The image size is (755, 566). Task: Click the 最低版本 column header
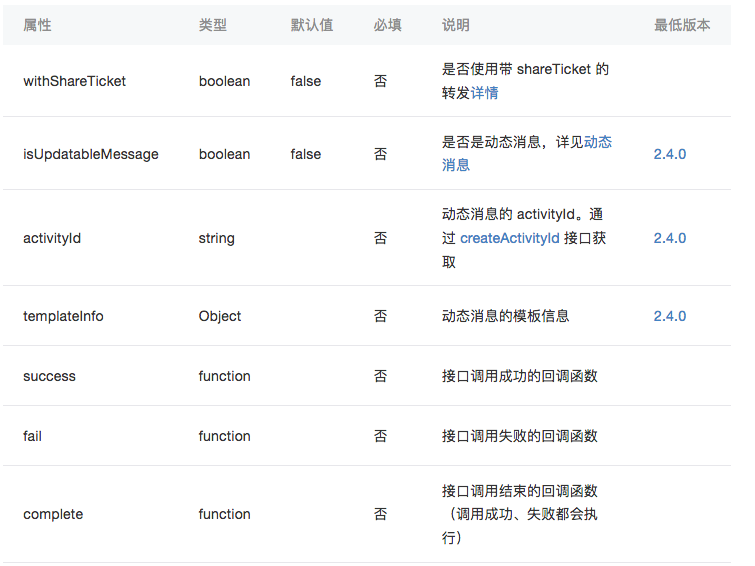(682, 25)
